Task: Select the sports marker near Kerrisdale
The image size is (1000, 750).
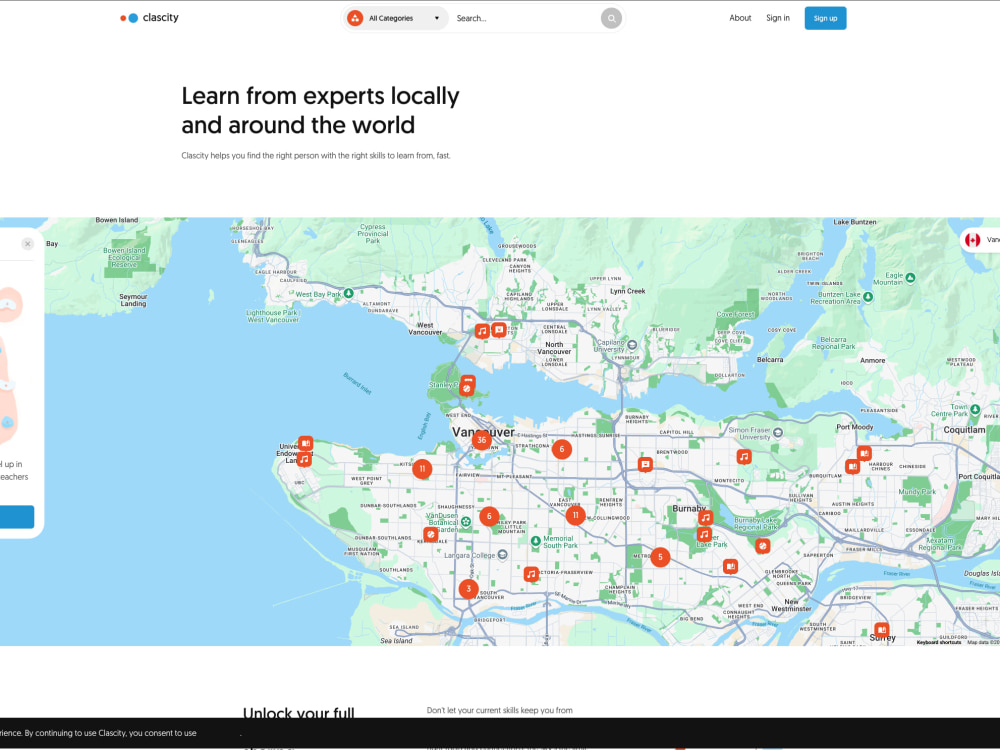Action: tap(430, 534)
